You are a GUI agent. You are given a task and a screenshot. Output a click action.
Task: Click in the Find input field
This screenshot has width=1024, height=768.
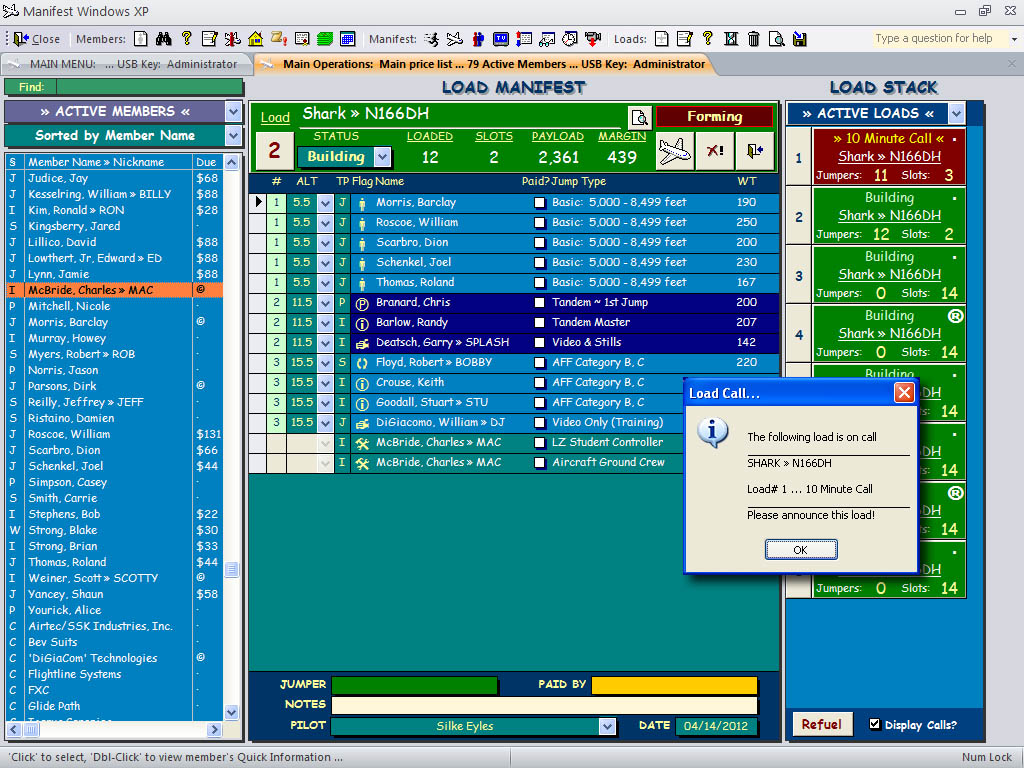150,87
